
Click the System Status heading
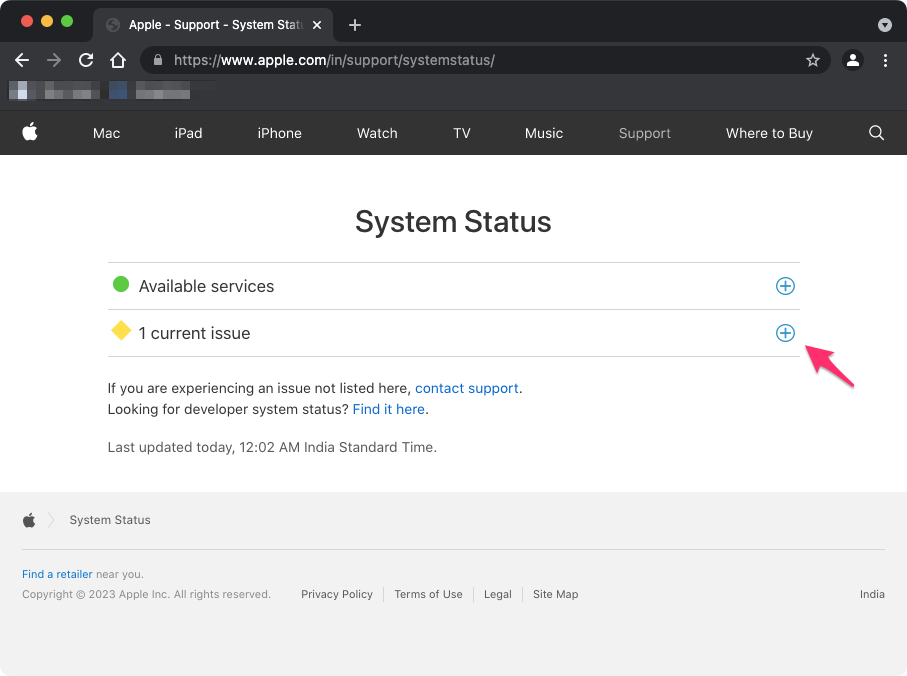tap(453, 221)
